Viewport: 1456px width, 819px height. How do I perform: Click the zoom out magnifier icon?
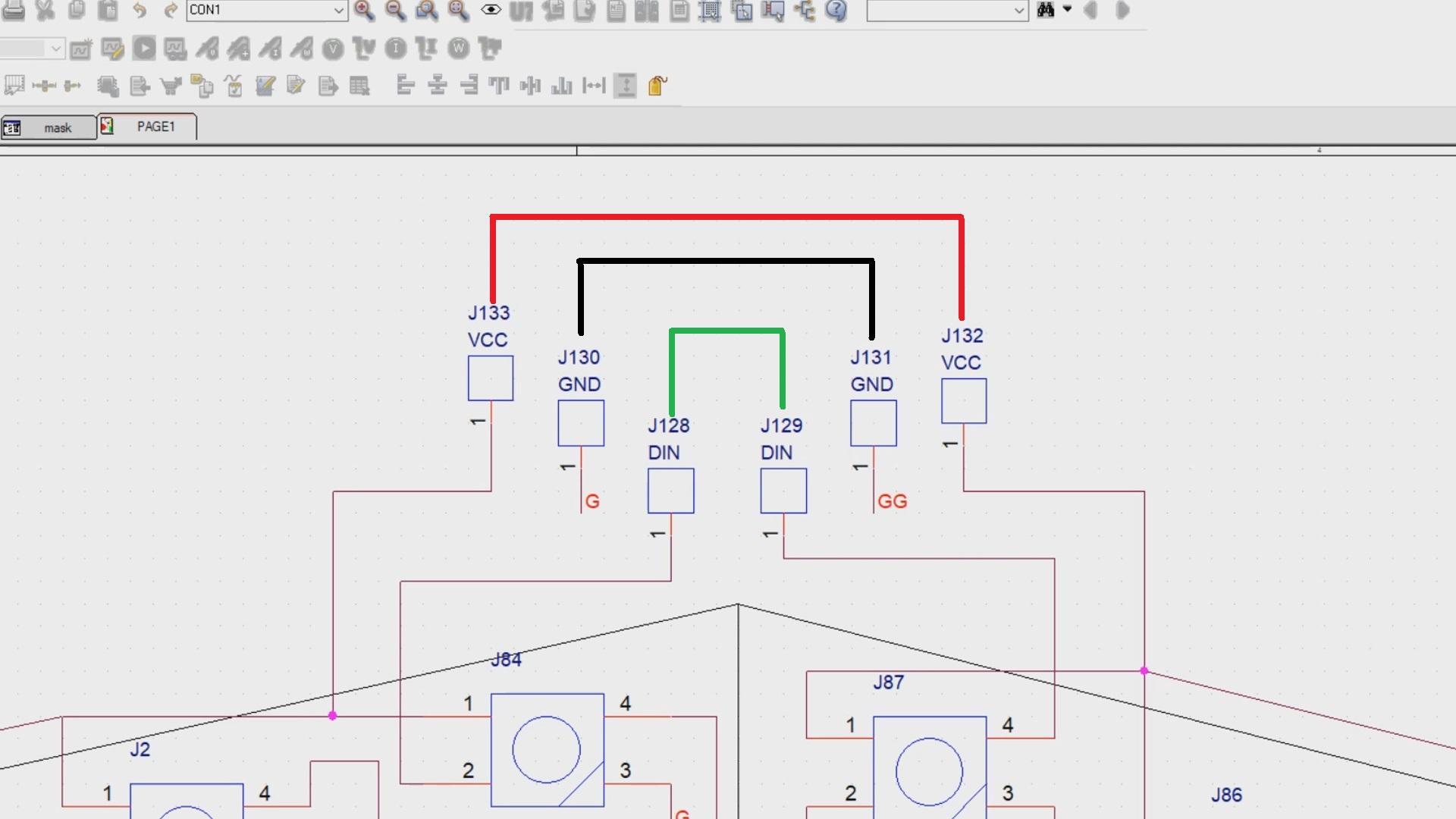pyautogui.click(x=395, y=10)
